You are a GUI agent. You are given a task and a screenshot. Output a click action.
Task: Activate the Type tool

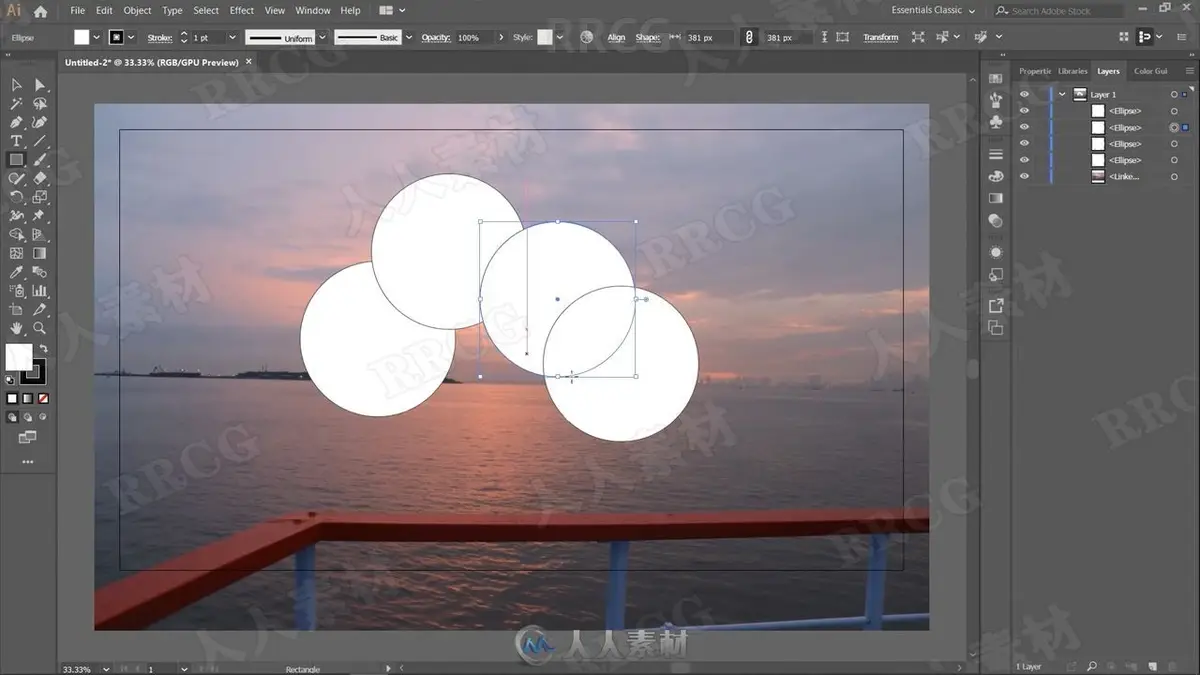coord(16,141)
